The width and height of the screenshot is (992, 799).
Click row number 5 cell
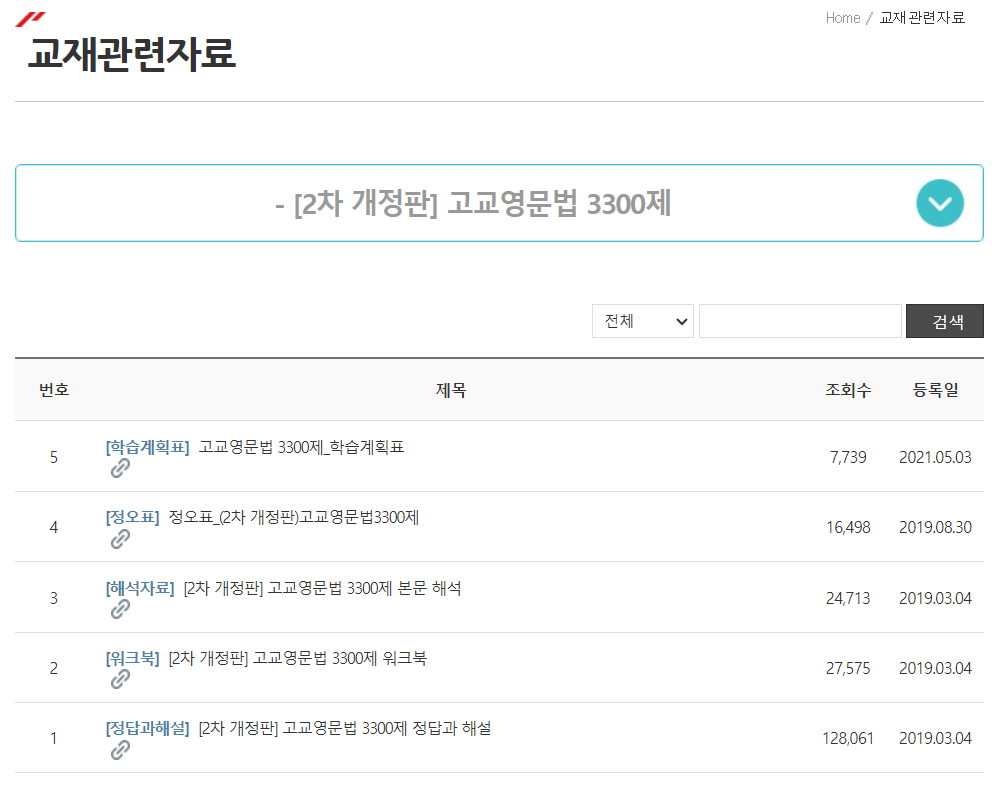54,457
